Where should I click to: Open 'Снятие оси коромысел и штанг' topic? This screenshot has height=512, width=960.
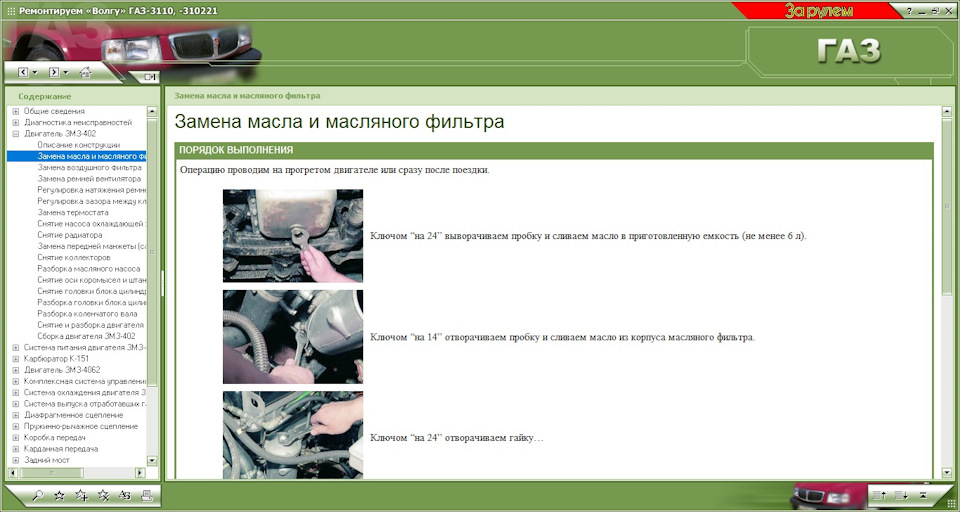coord(91,280)
